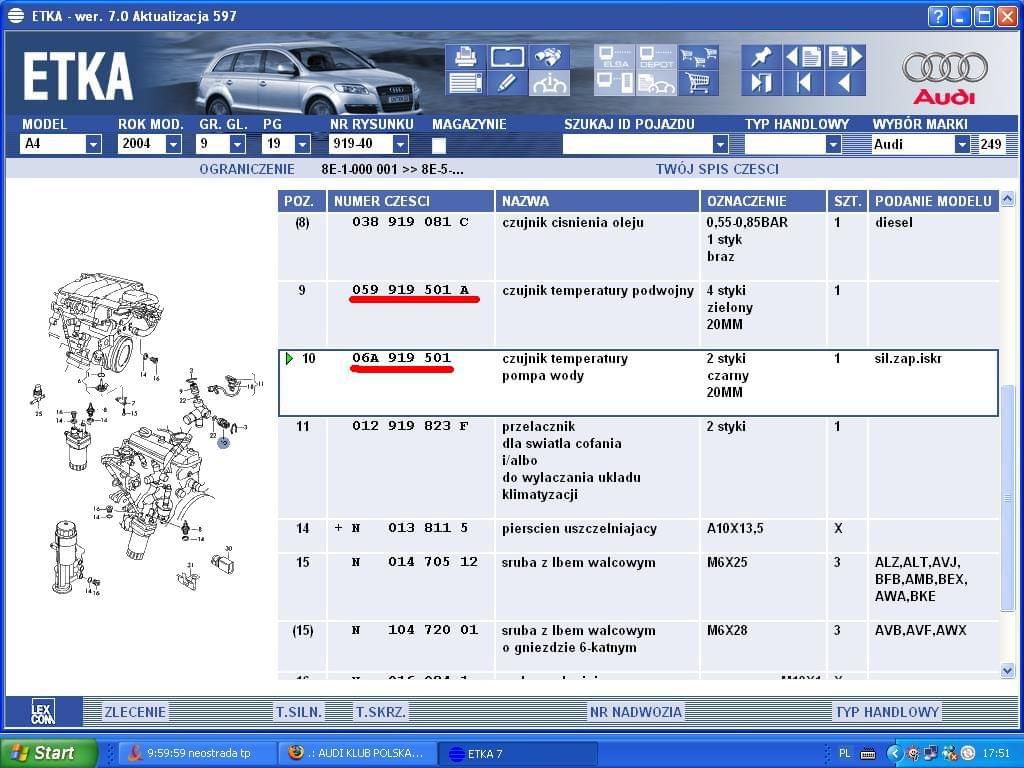
Task: Click the exit door icon
Action: tap(761, 84)
